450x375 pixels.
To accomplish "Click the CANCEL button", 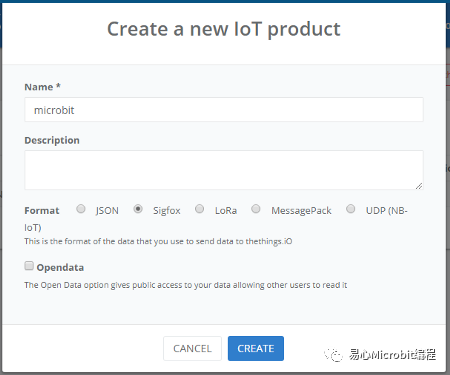I will pos(192,348).
